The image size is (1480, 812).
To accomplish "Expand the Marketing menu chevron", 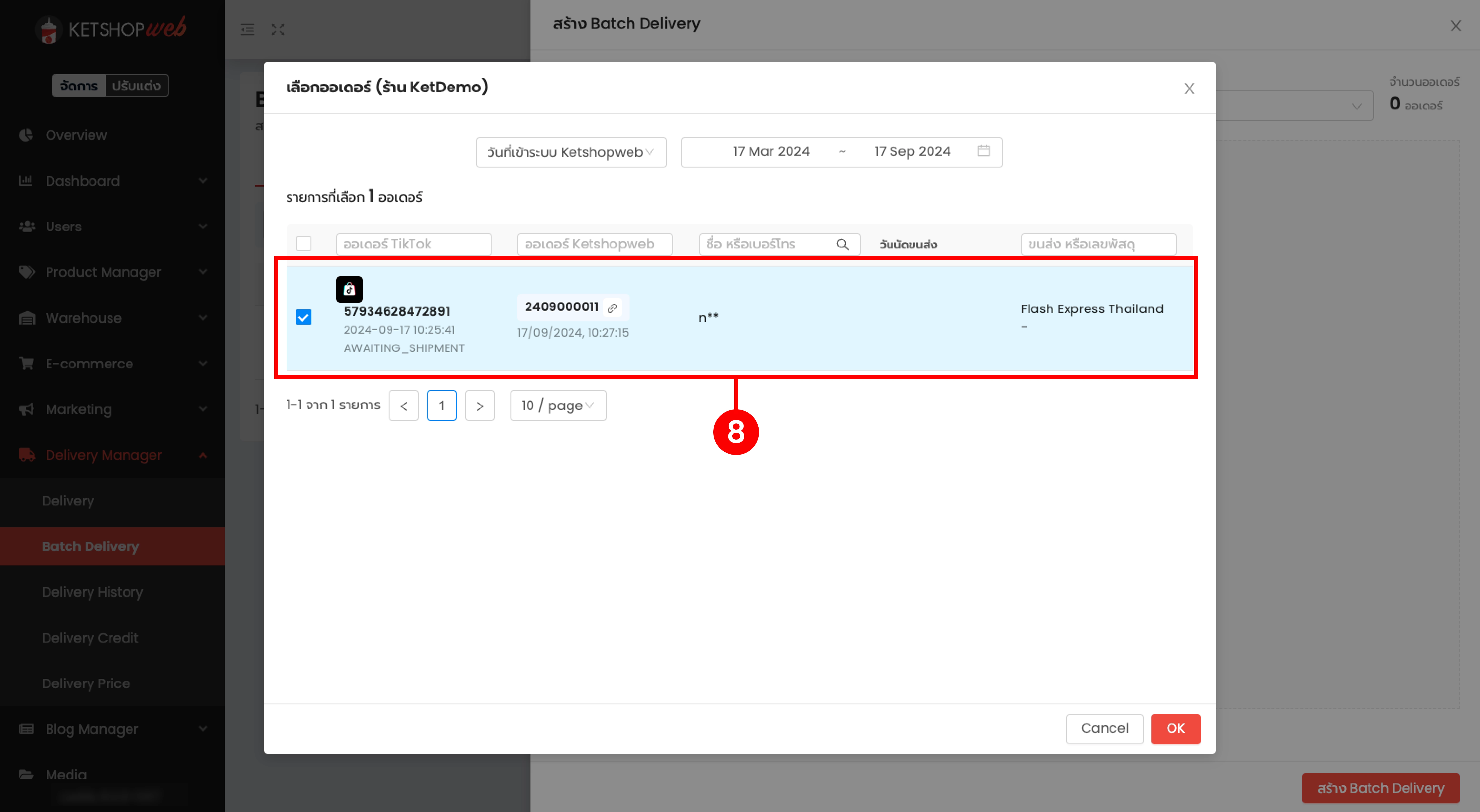I will click(x=203, y=409).
